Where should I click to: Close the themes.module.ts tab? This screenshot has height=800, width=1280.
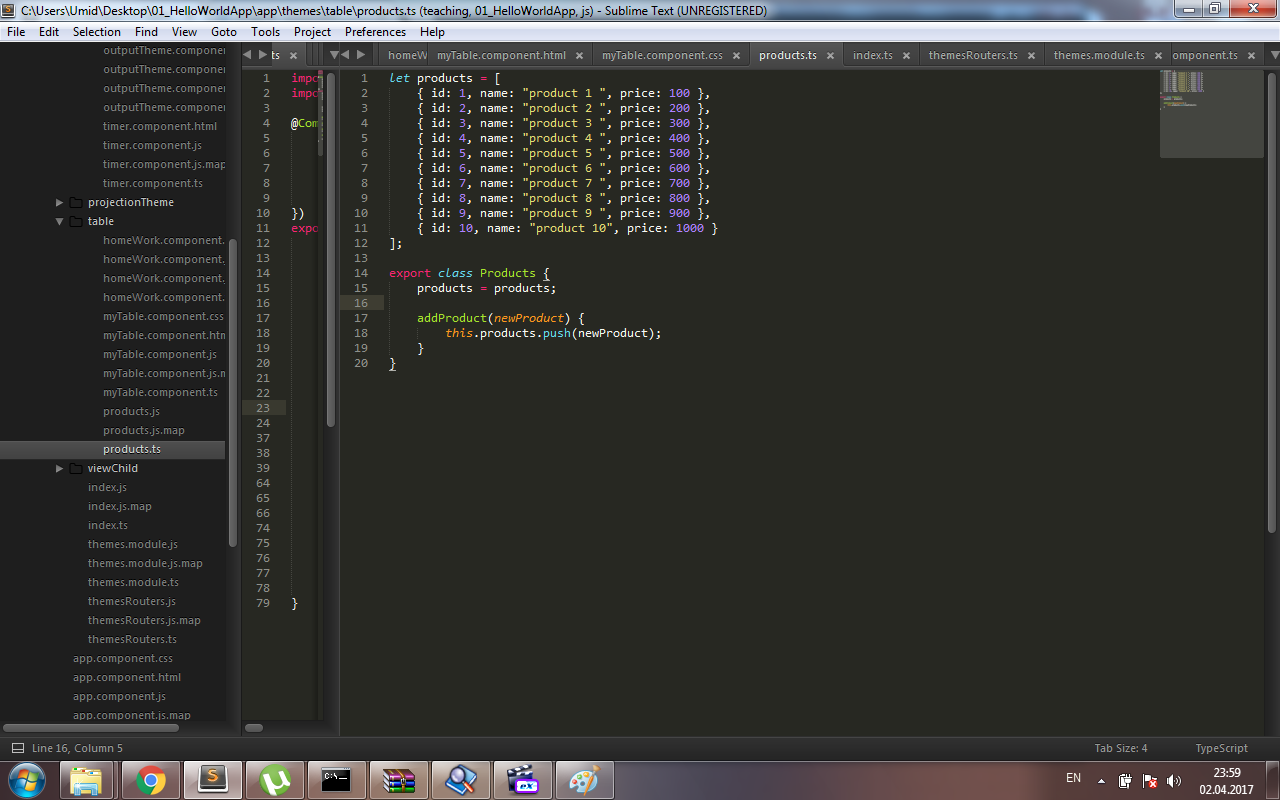[x=1157, y=55]
